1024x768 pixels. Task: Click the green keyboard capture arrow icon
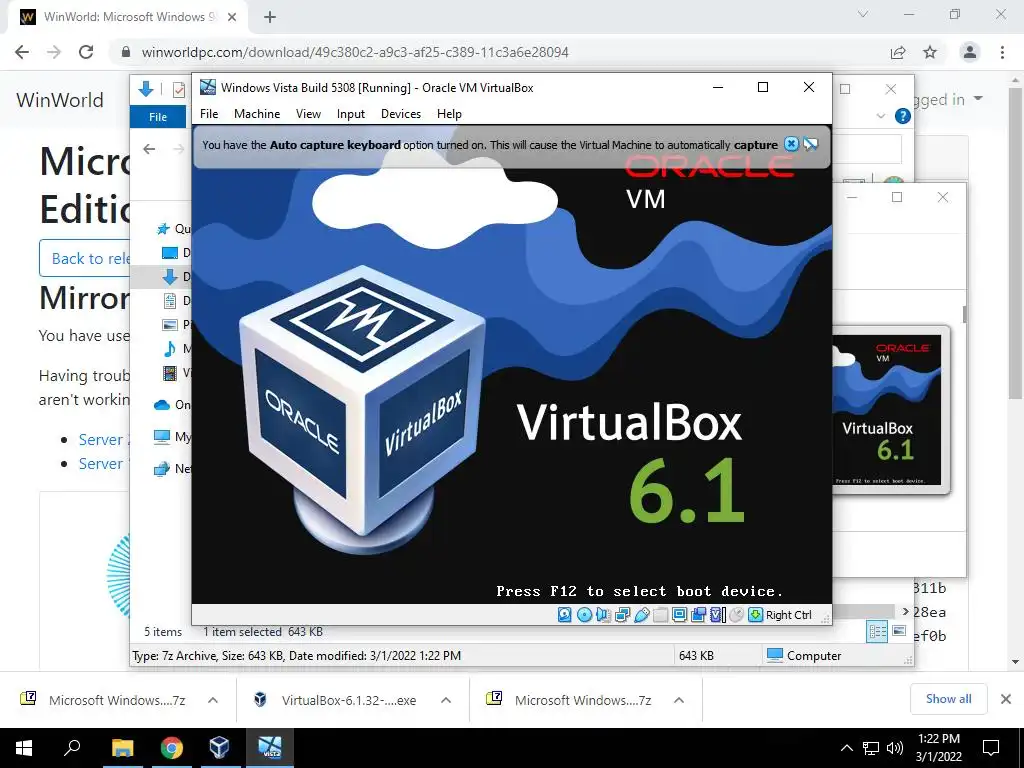tap(755, 615)
